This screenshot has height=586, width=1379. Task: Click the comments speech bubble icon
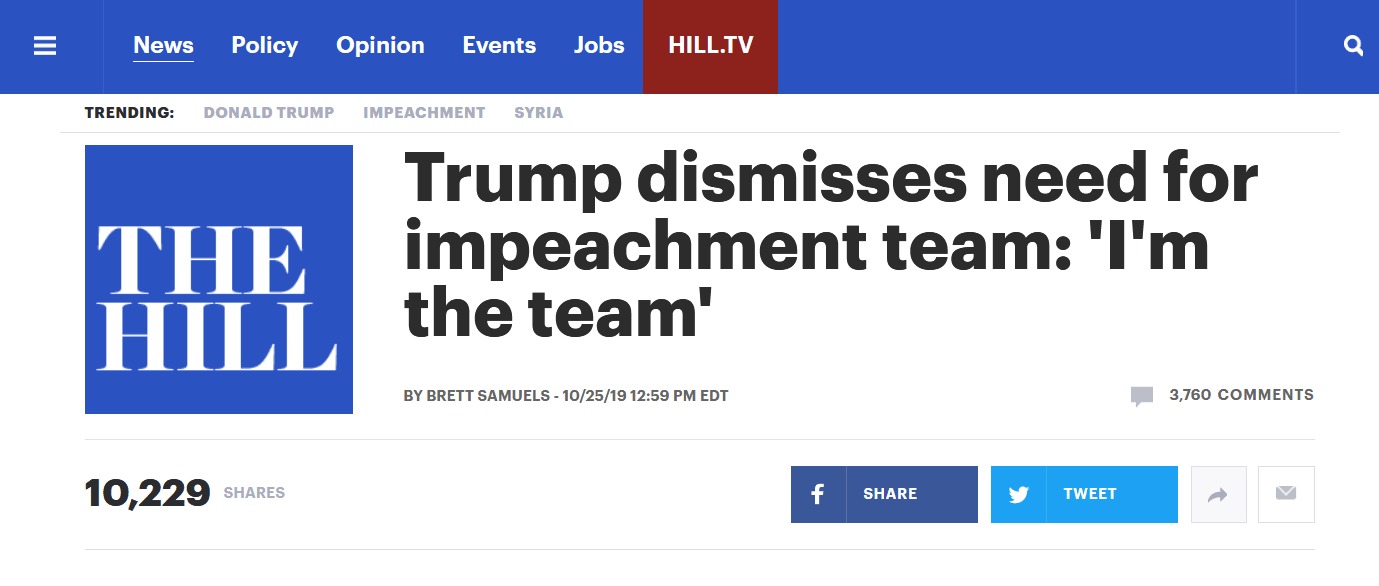[1141, 396]
